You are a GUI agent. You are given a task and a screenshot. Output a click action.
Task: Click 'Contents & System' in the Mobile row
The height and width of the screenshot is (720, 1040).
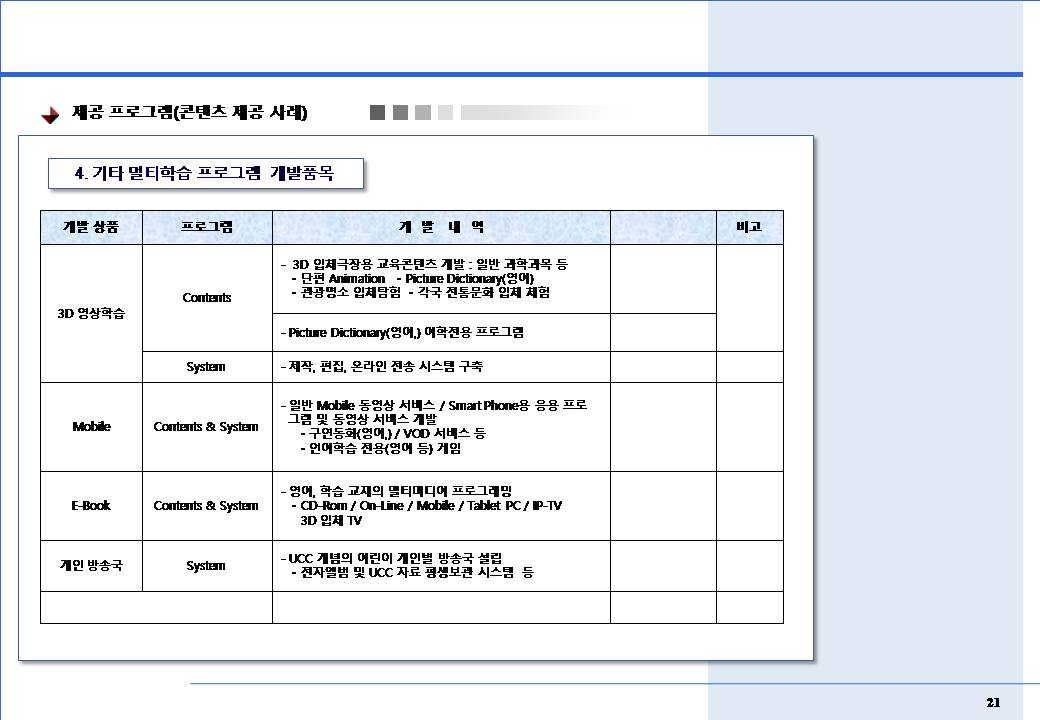(206, 427)
